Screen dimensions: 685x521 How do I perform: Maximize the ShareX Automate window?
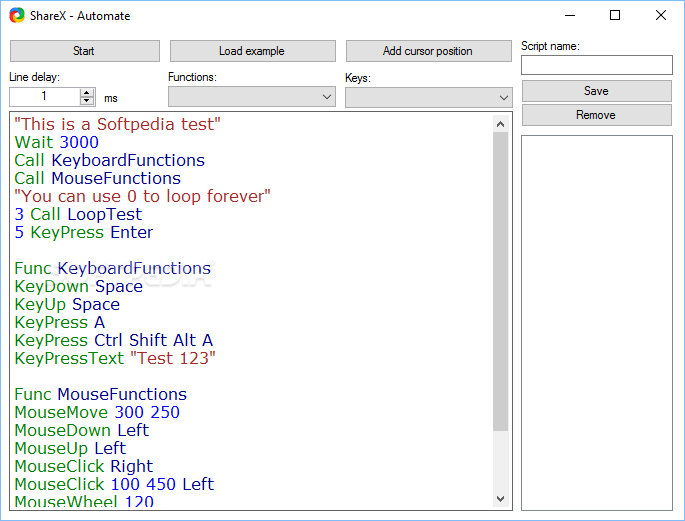(615, 15)
